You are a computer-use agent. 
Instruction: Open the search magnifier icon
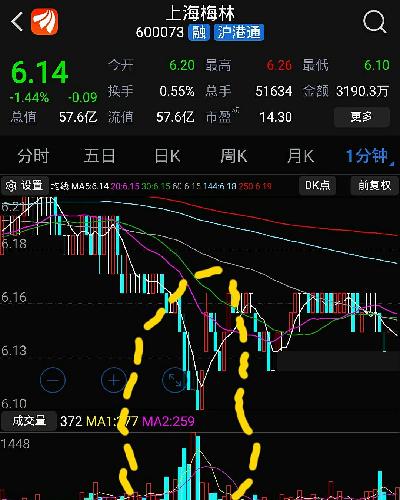pyautogui.click(x=375, y=22)
